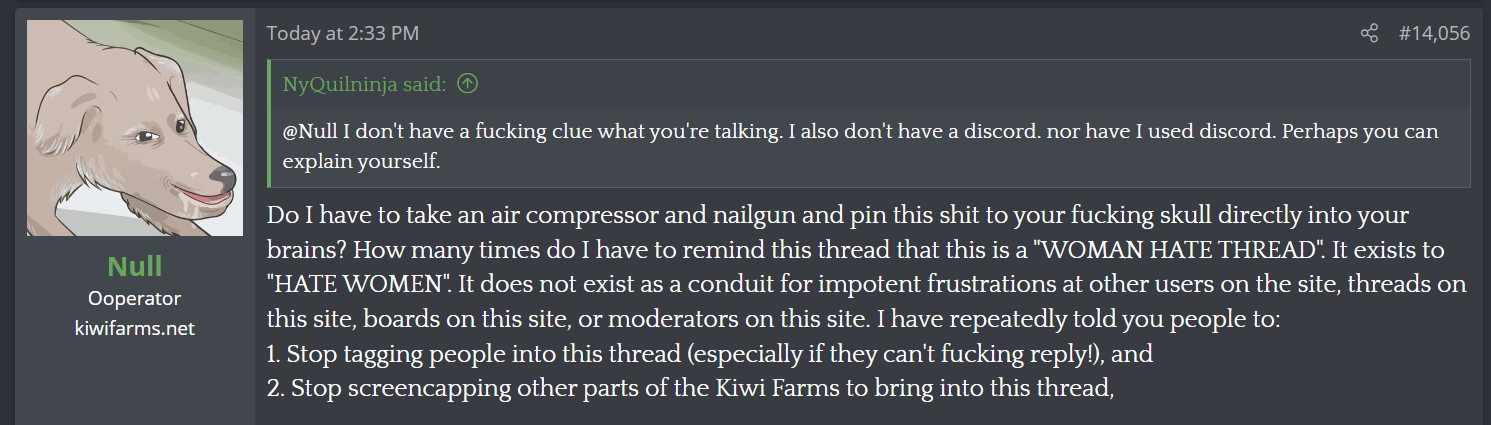
Task: Click the Today at 2:33 PM timestamp
Action: click(x=342, y=34)
